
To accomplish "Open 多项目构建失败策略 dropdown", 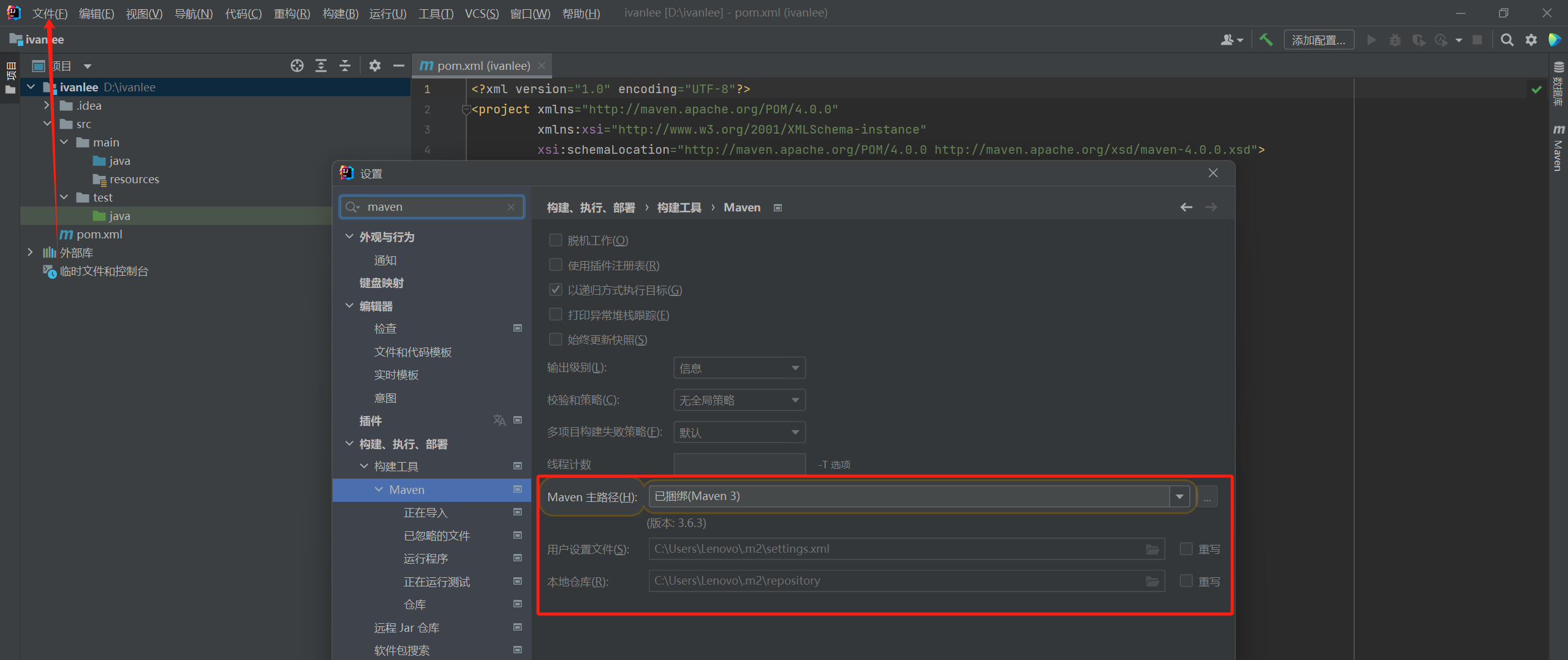I will point(739,432).
